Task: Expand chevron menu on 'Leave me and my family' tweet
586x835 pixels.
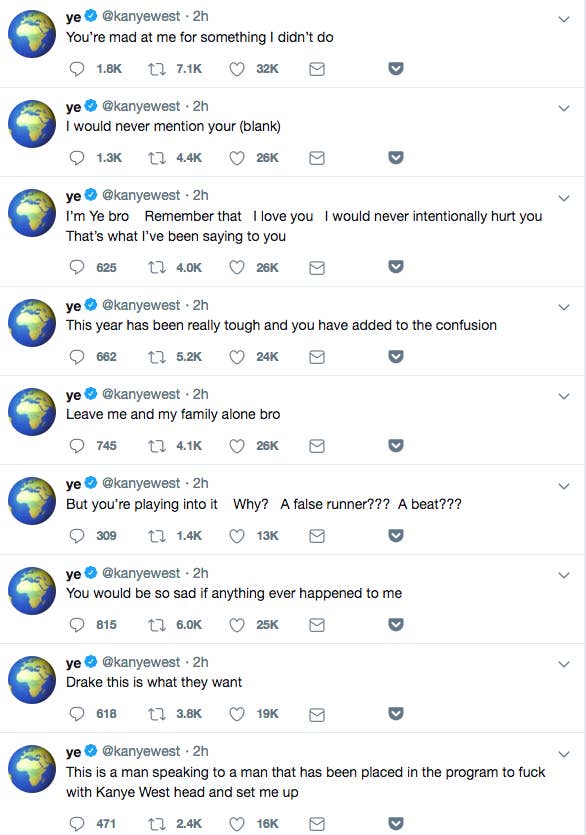Action: 564,396
